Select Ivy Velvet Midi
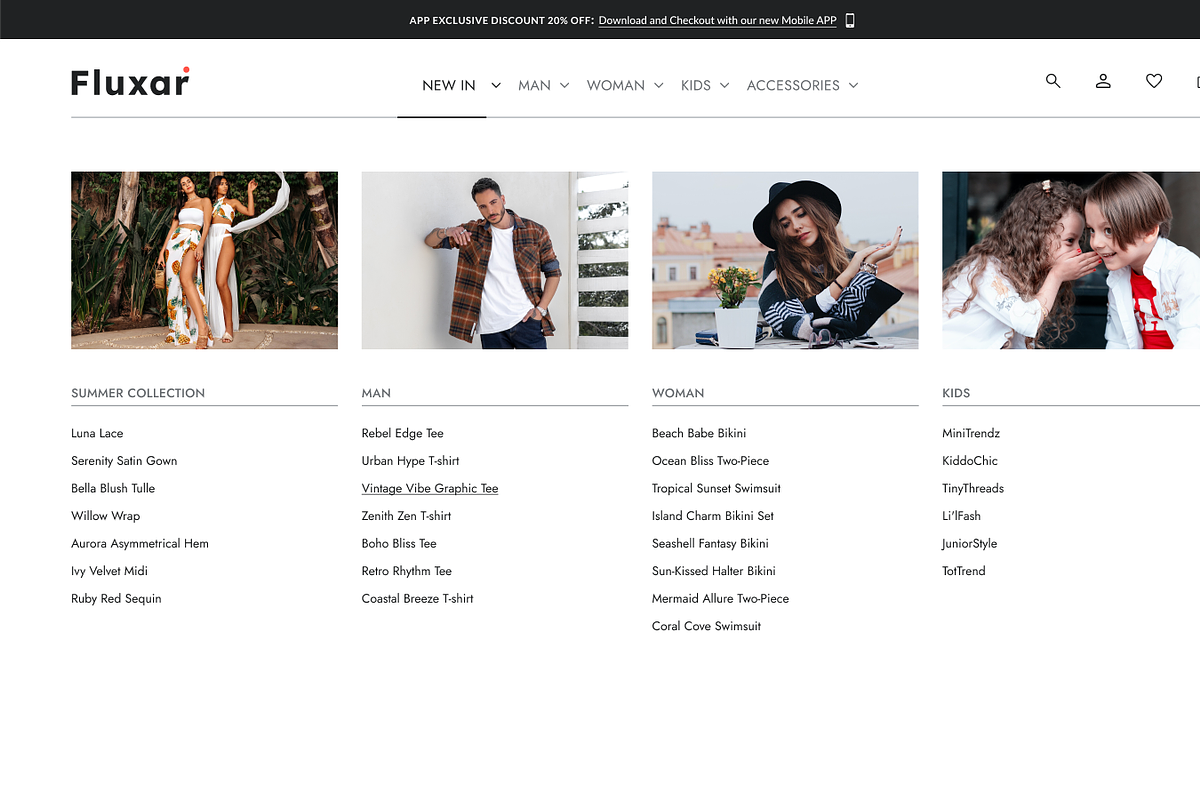The height and width of the screenshot is (800, 1200). click(109, 571)
